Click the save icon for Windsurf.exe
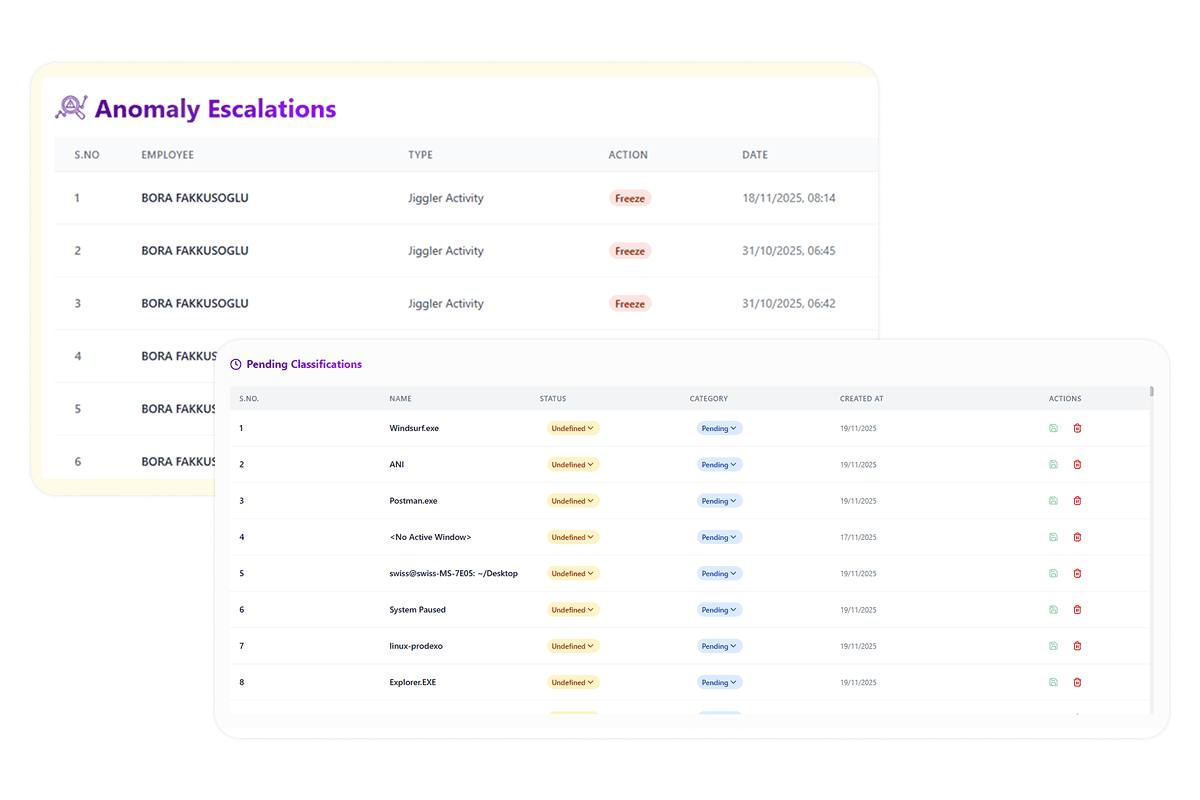The height and width of the screenshot is (800, 1200). [1053, 428]
